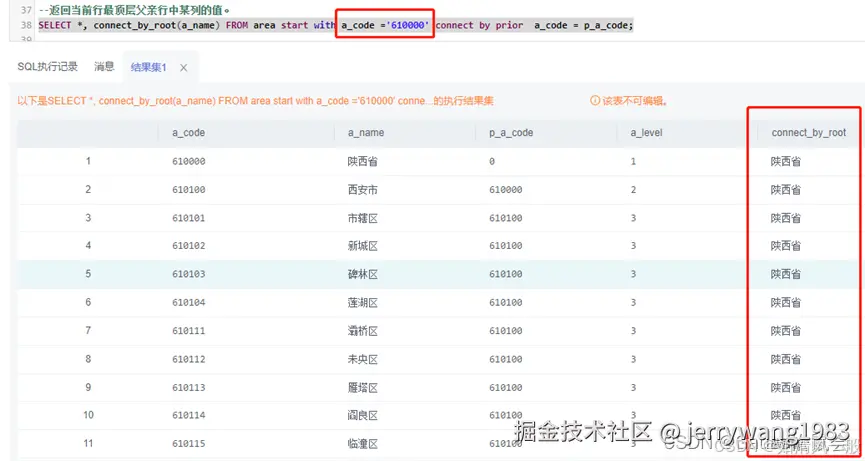
Task: Select row number 11
Action: pyautogui.click(x=88, y=444)
